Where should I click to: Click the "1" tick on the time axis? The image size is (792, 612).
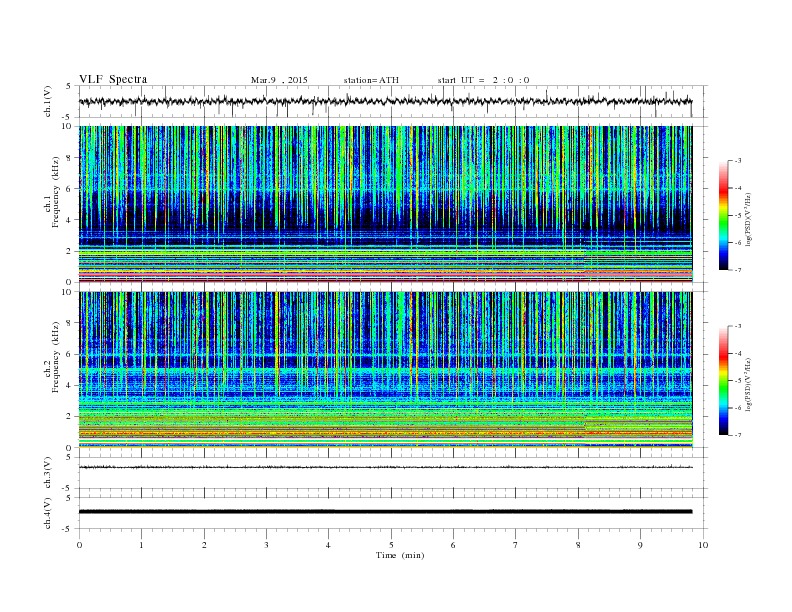pos(141,545)
